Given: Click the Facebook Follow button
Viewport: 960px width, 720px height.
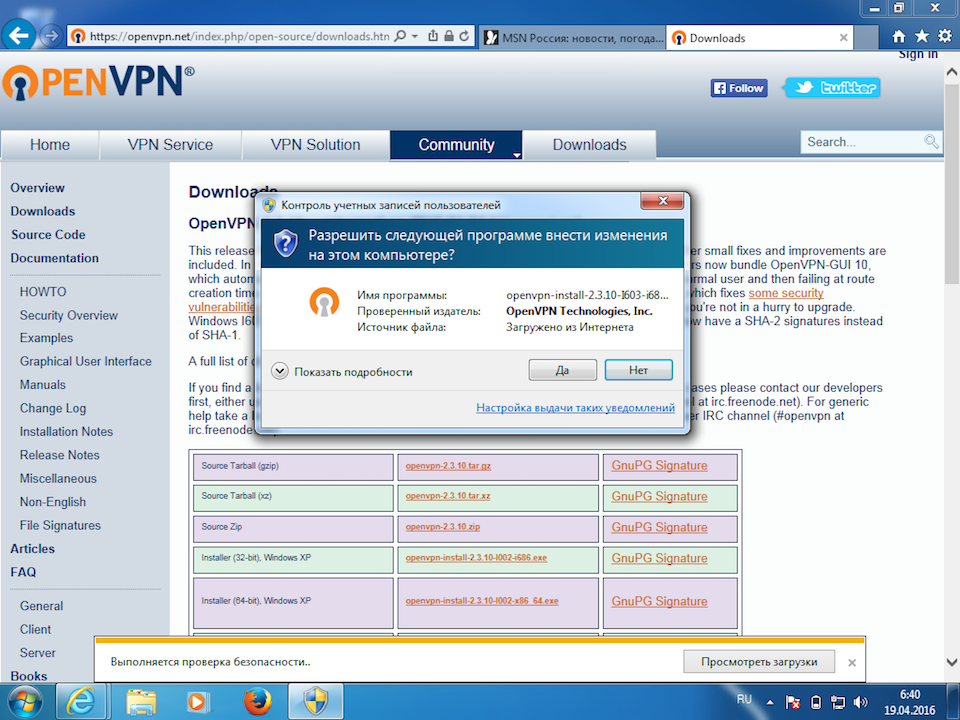Looking at the screenshot, I should click(x=739, y=88).
